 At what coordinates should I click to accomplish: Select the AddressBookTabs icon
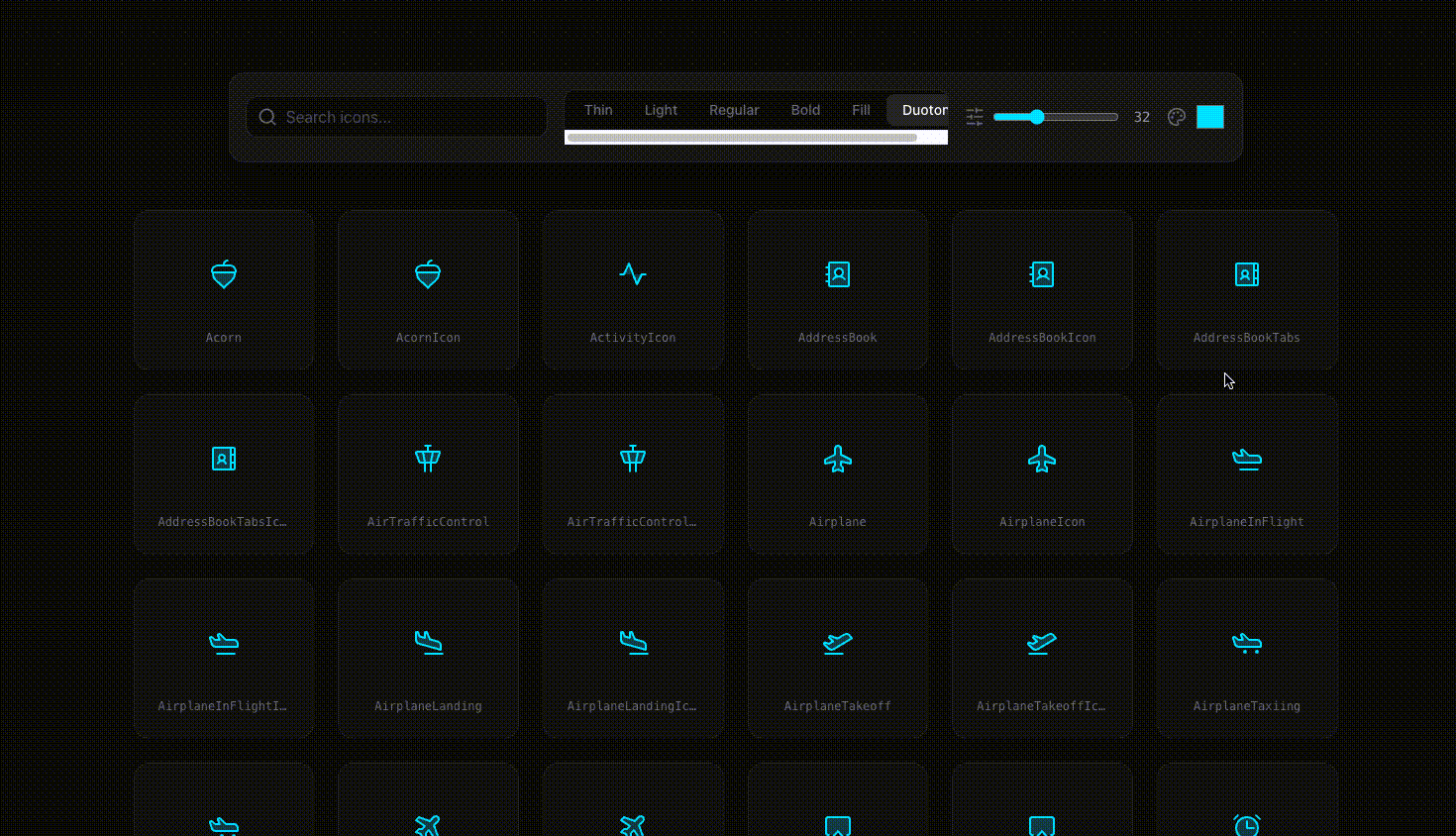point(1247,274)
